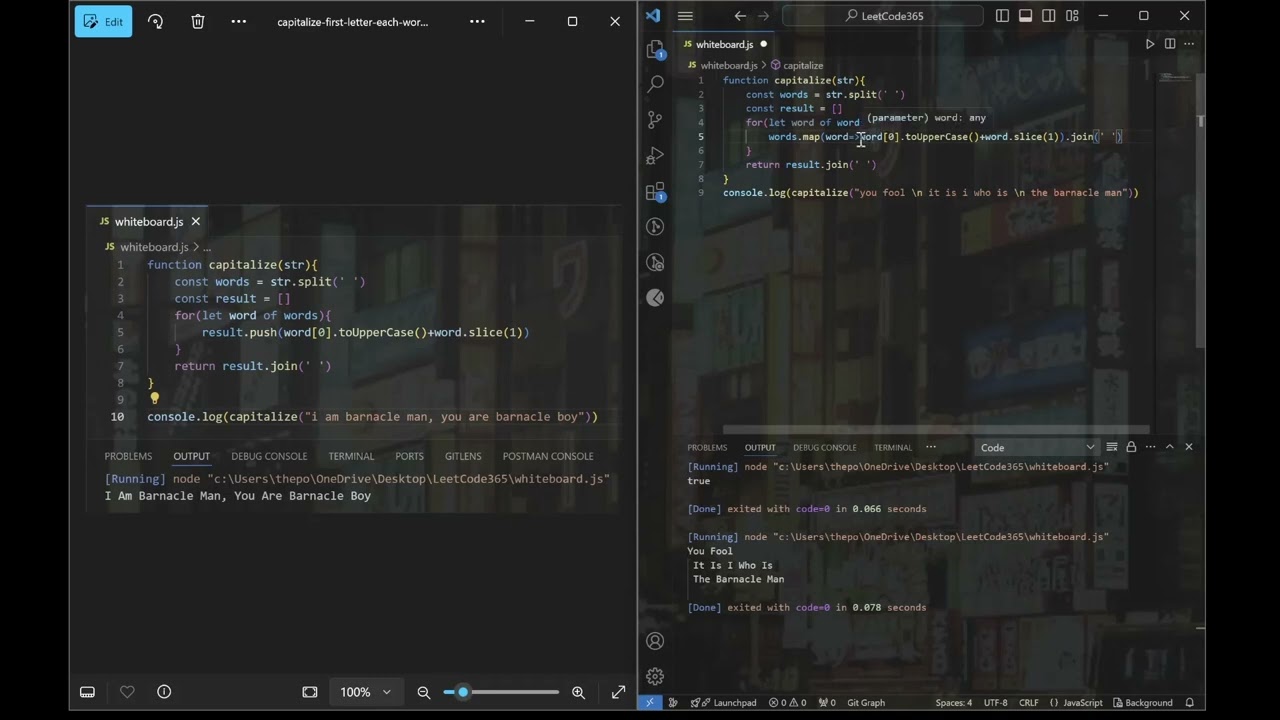The image size is (1280, 720).
Task: Open See more ellipsis beside trash icon
Action: tap(238, 21)
